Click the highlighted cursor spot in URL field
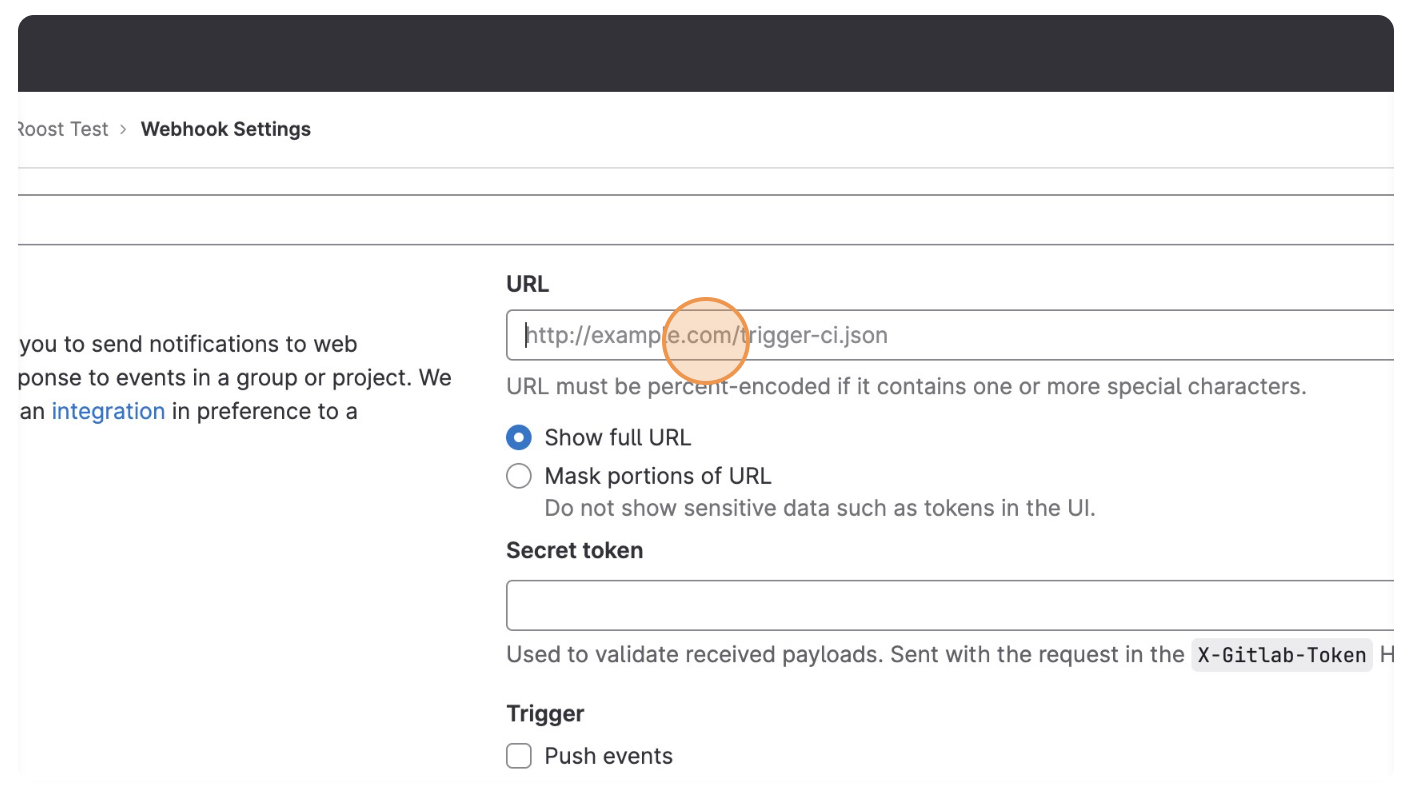 (x=706, y=340)
